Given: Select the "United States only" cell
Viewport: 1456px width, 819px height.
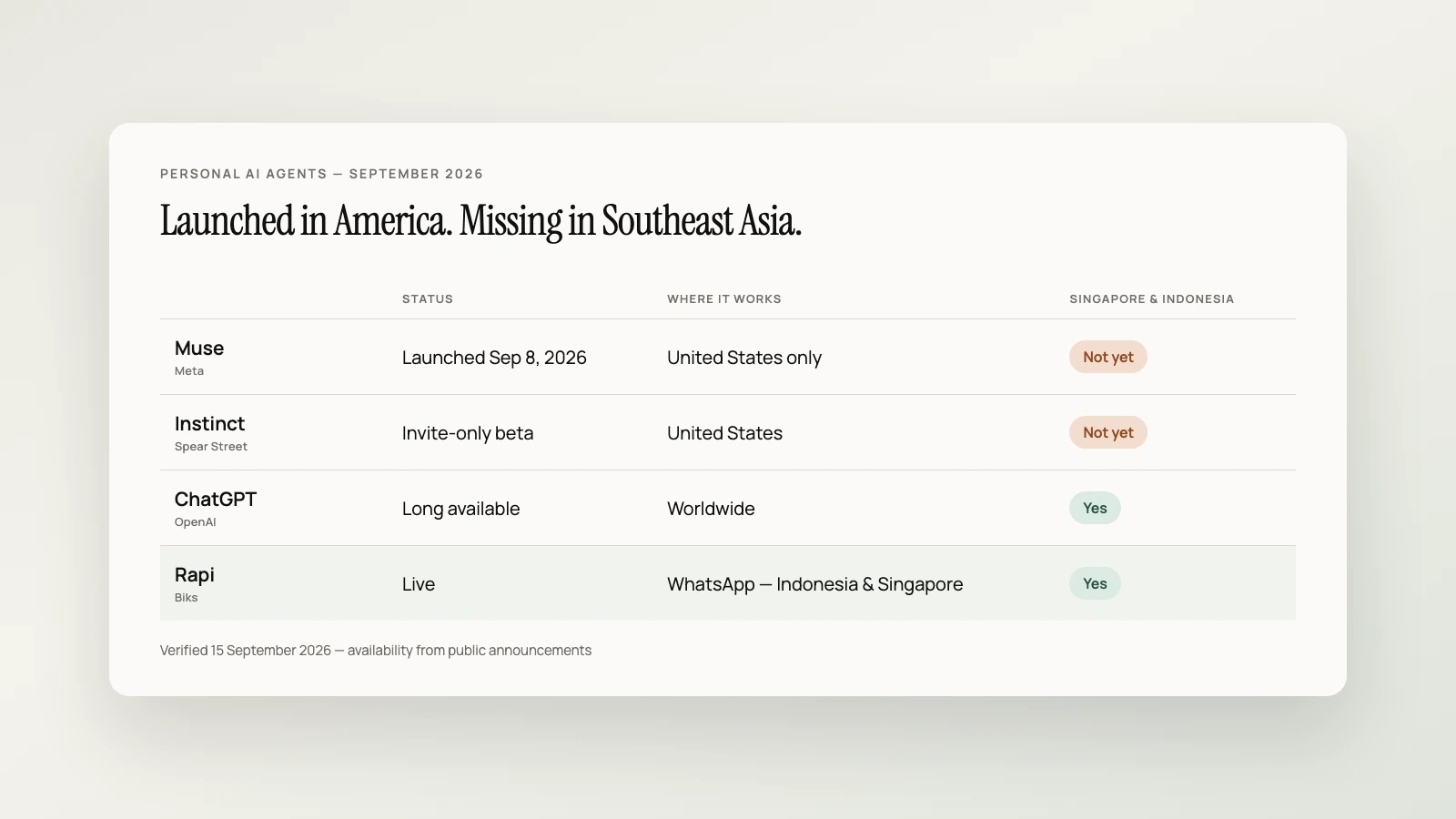Looking at the screenshot, I should coord(744,358).
